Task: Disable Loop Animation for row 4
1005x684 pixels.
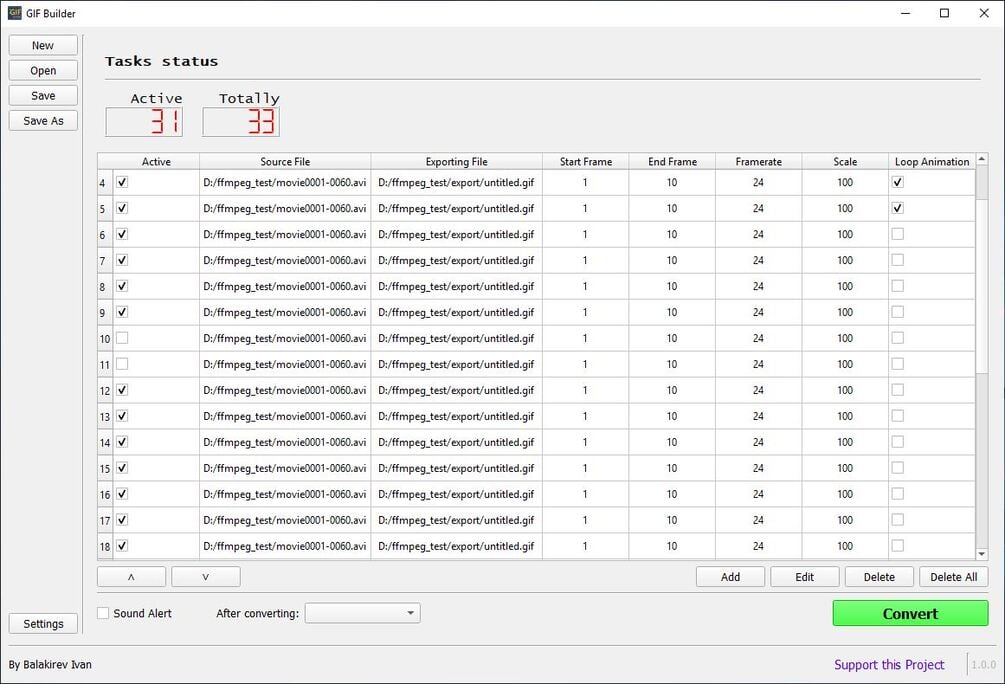Action: [x=897, y=182]
